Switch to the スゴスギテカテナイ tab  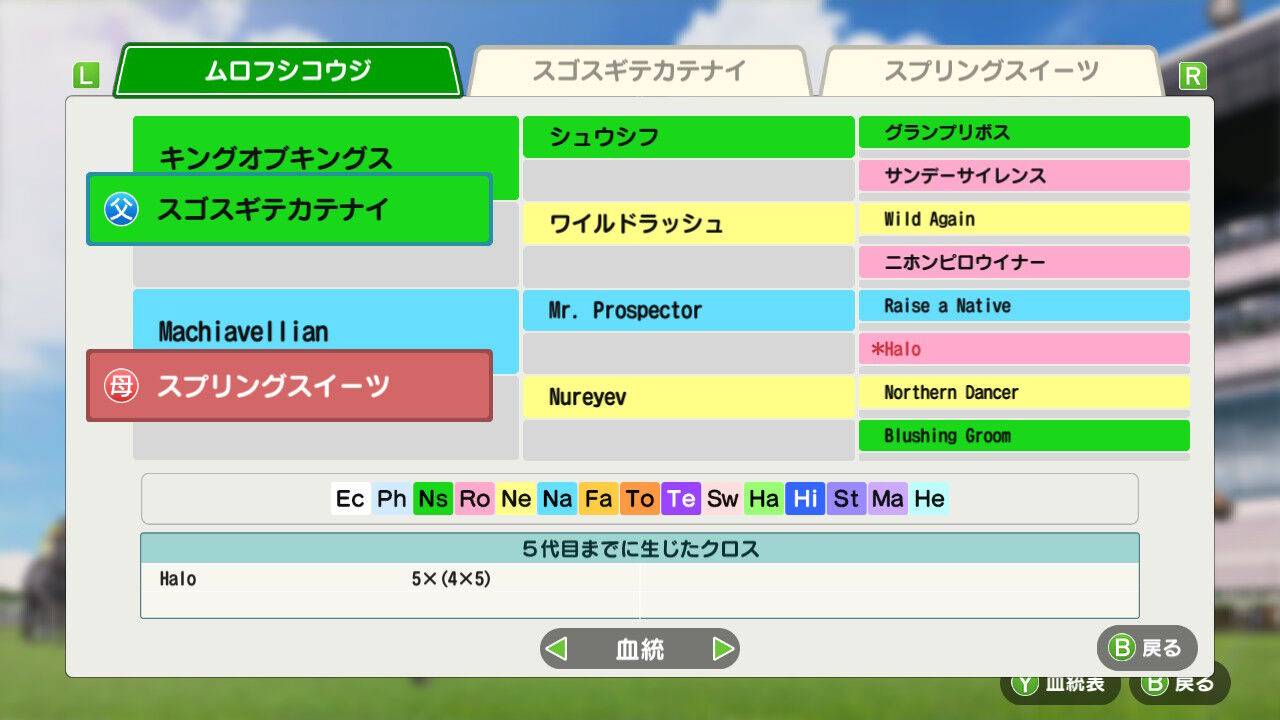(639, 71)
